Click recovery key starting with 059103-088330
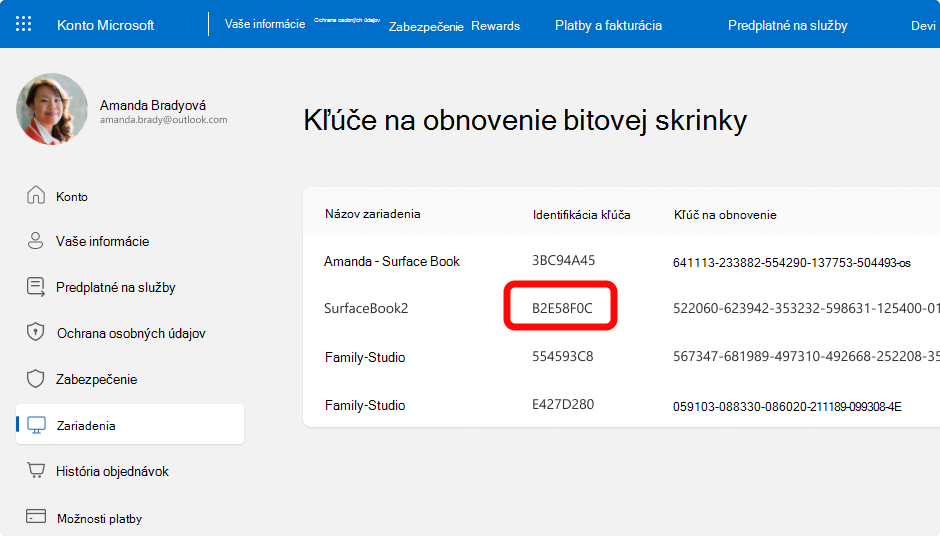The width and height of the screenshot is (940, 536). [787, 406]
